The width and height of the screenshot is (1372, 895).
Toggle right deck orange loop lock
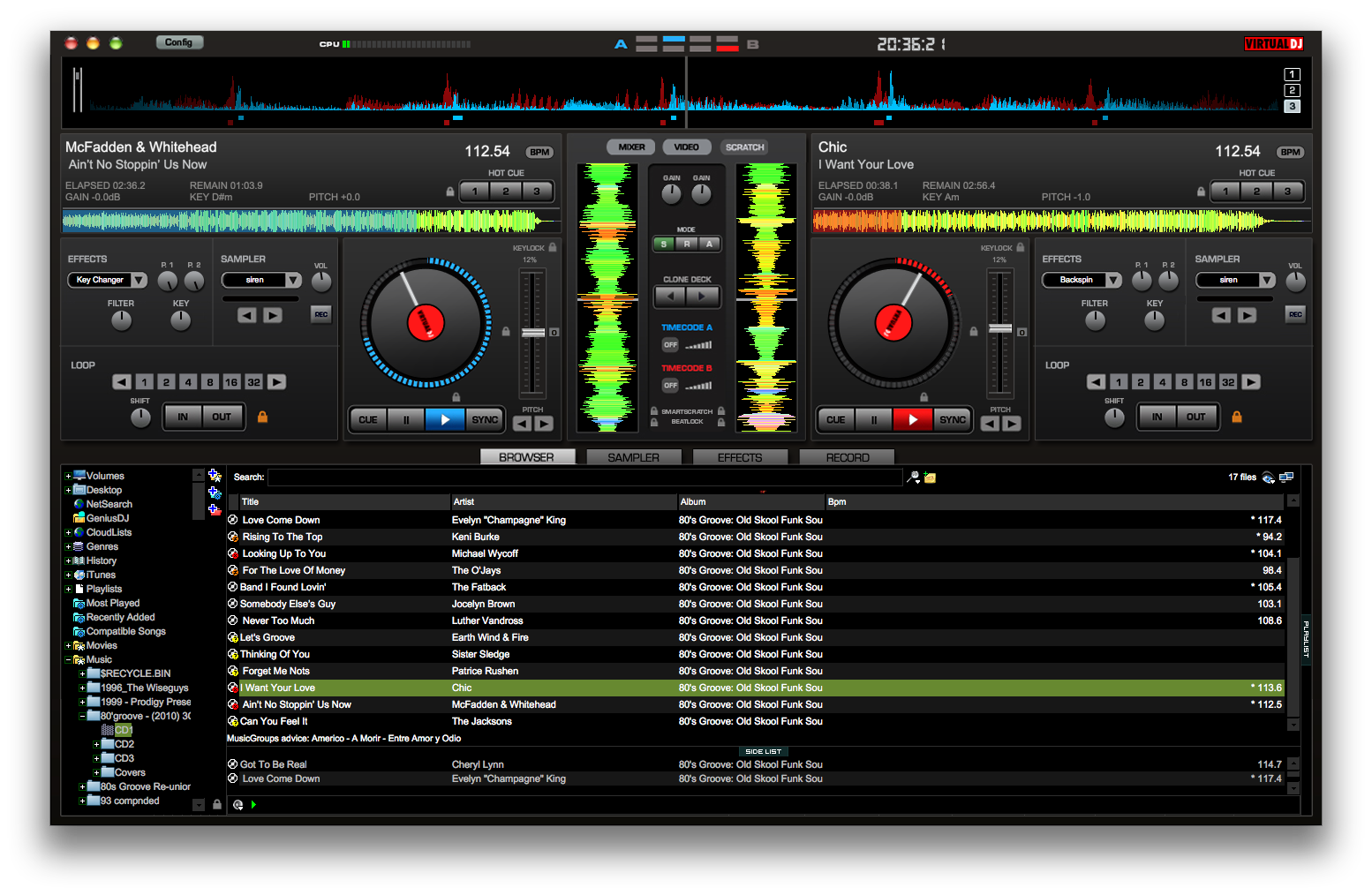(x=1237, y=417)
